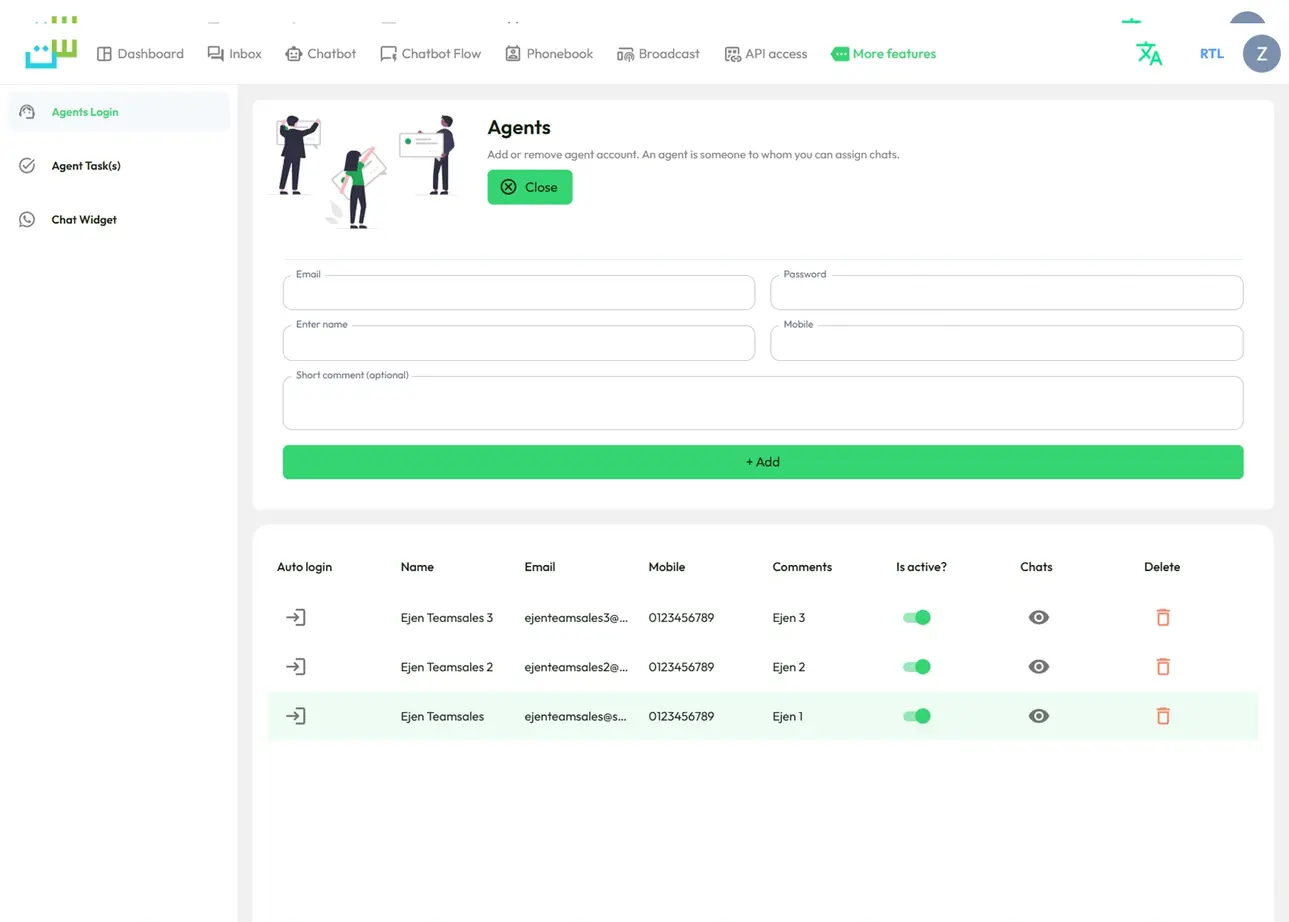Delete agent Ejen Teamsales 3 trash icon
1289x922 pixels.
(1163, 617)
